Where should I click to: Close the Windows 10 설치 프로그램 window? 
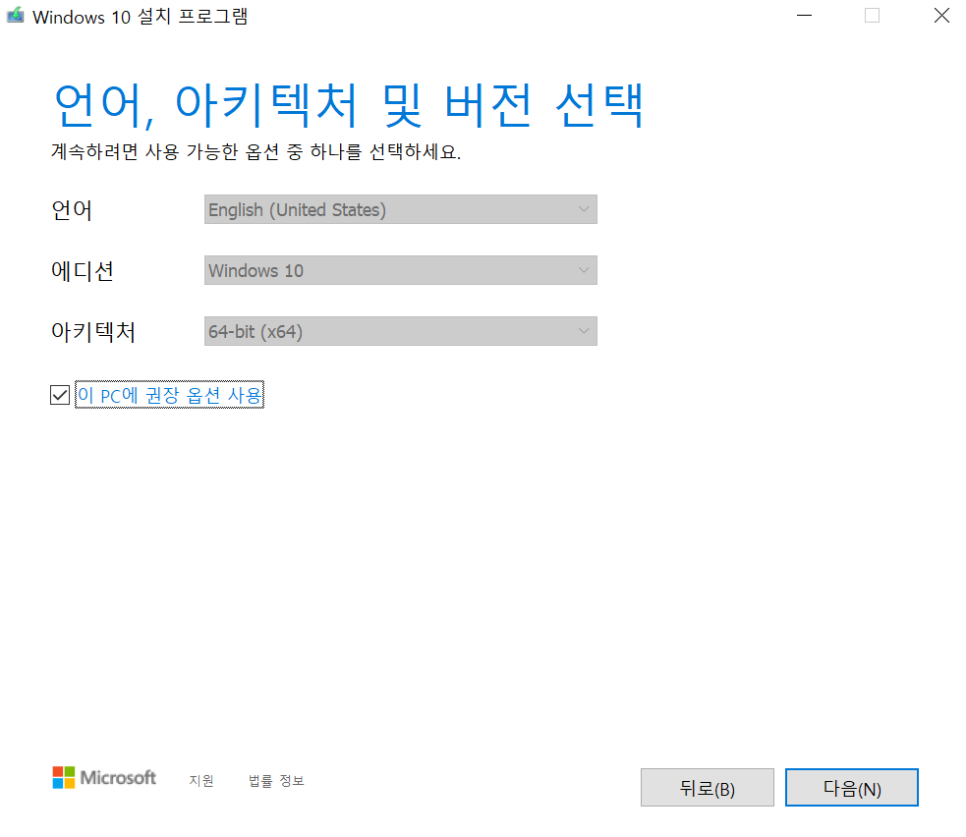941,15
